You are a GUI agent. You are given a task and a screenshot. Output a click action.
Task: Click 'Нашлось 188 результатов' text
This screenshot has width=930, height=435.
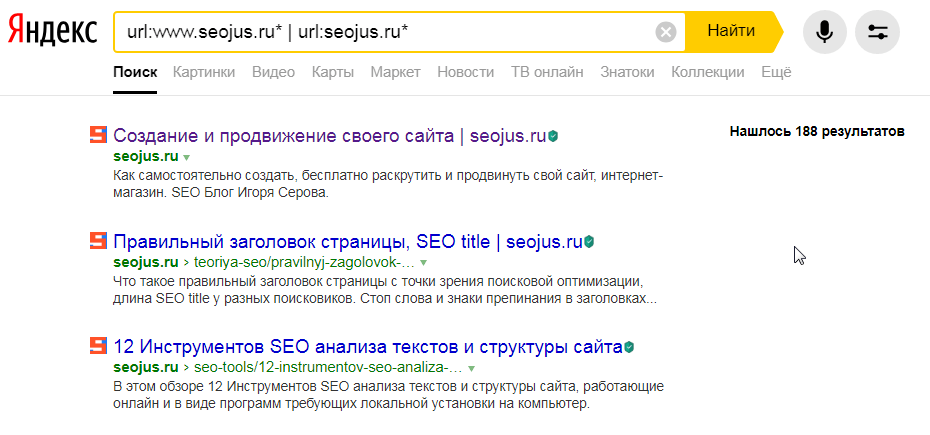point(817,131)
